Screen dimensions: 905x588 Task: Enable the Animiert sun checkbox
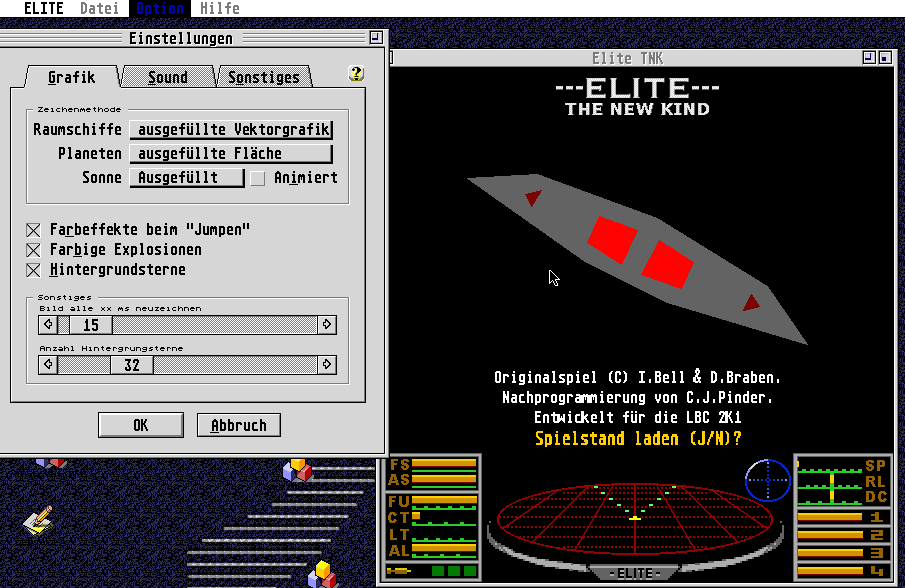point(258,178)
